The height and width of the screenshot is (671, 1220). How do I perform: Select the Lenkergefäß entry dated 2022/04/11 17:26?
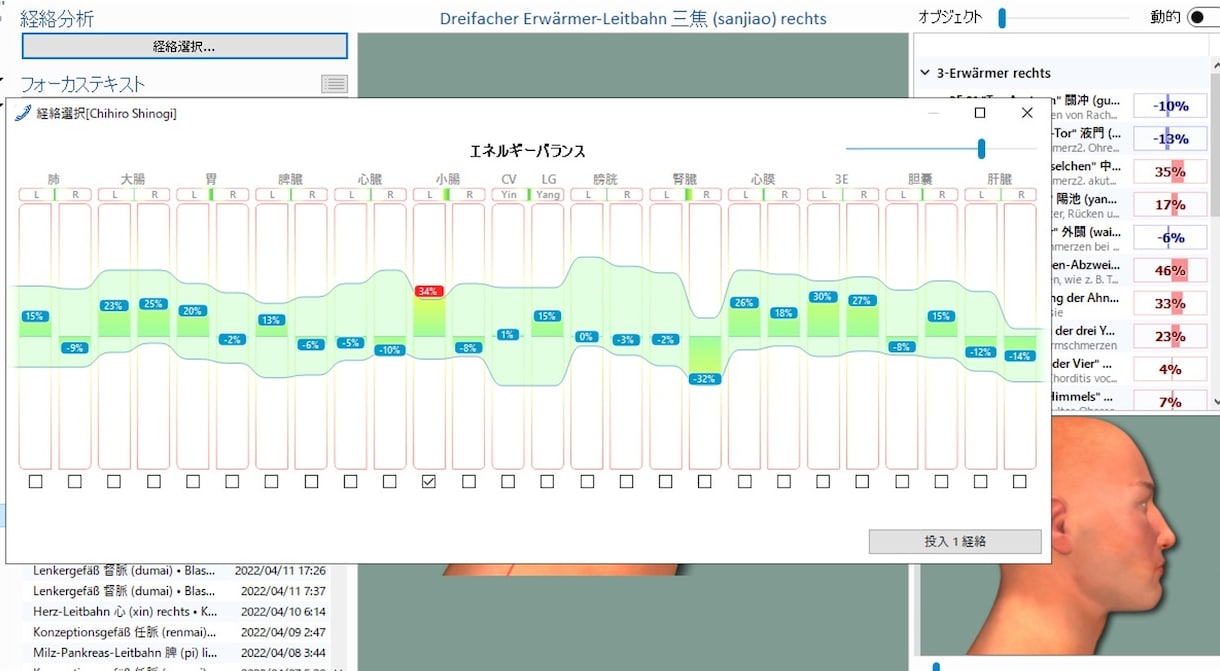pos(182,571)
